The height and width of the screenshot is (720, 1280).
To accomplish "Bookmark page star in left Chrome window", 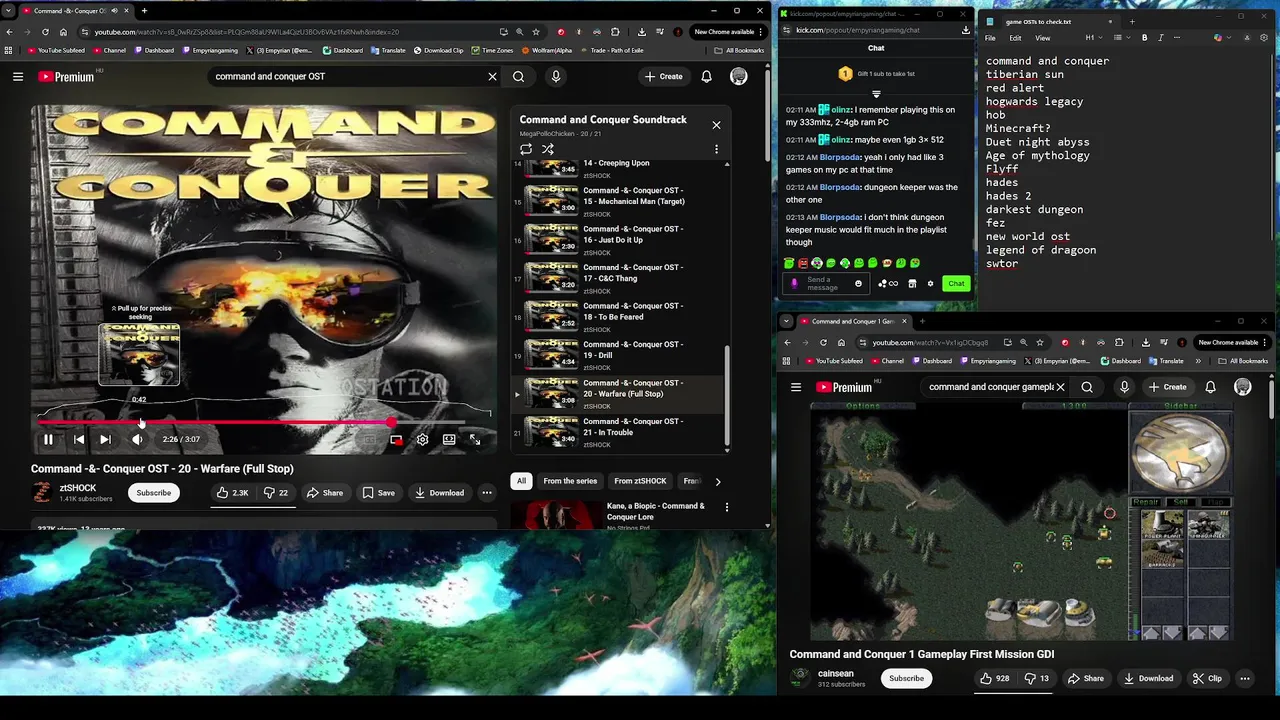I will pyautogui.click(x=536, y=32).
